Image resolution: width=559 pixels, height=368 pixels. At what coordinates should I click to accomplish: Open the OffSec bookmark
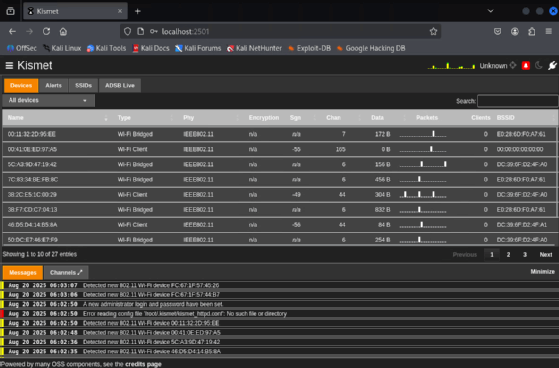[x=22, y=48]
